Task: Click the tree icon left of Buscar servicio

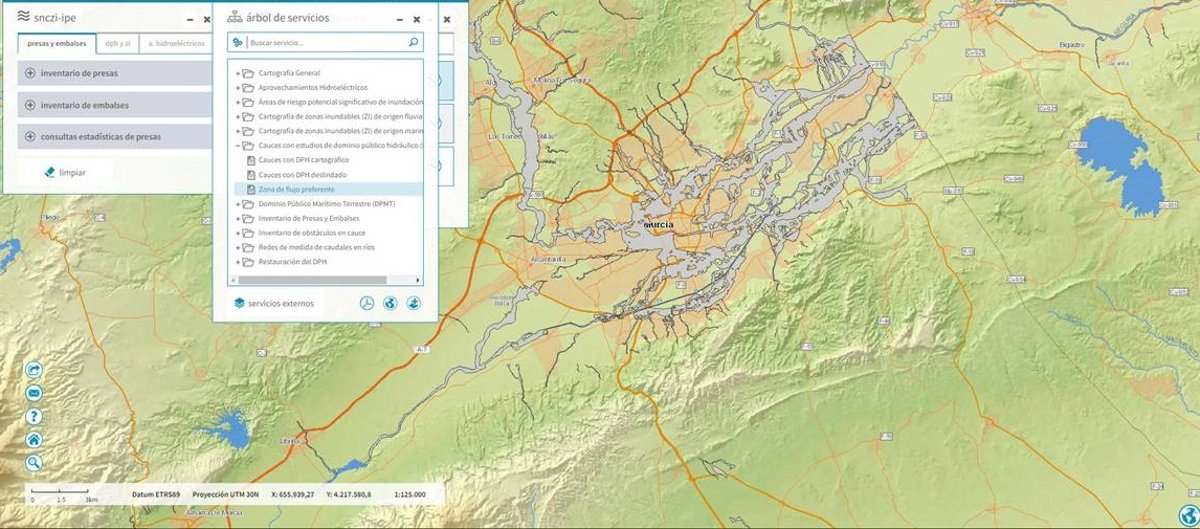Action: 237,43
